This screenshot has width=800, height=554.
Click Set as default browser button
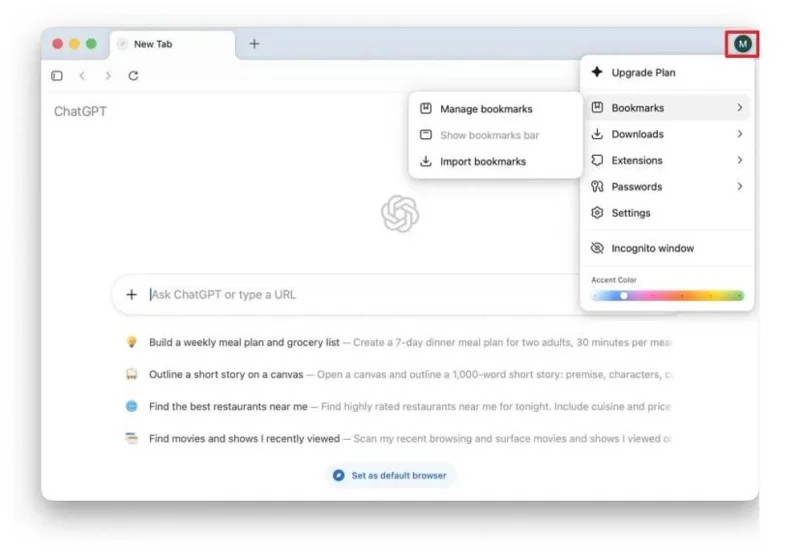(x=390, y=475)
